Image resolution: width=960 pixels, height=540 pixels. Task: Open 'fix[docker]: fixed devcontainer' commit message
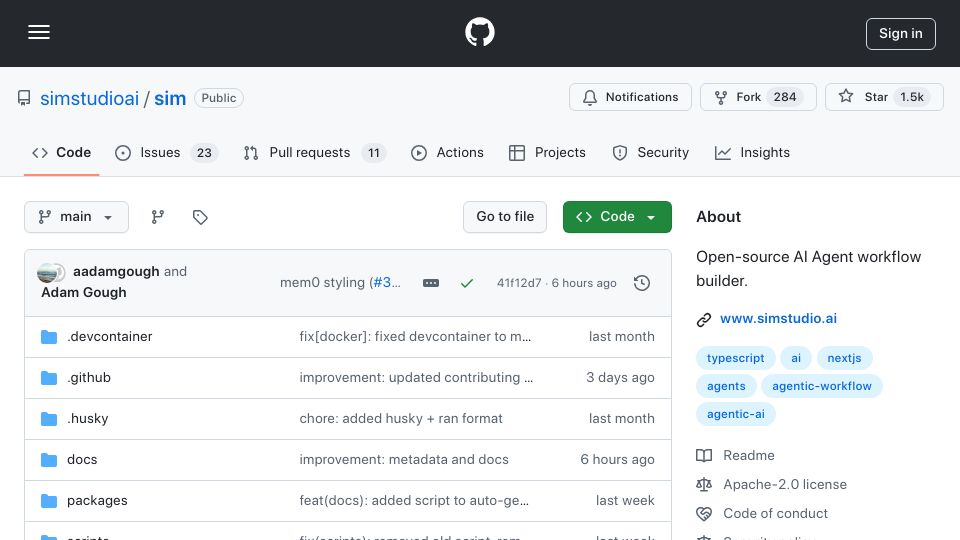415,337
